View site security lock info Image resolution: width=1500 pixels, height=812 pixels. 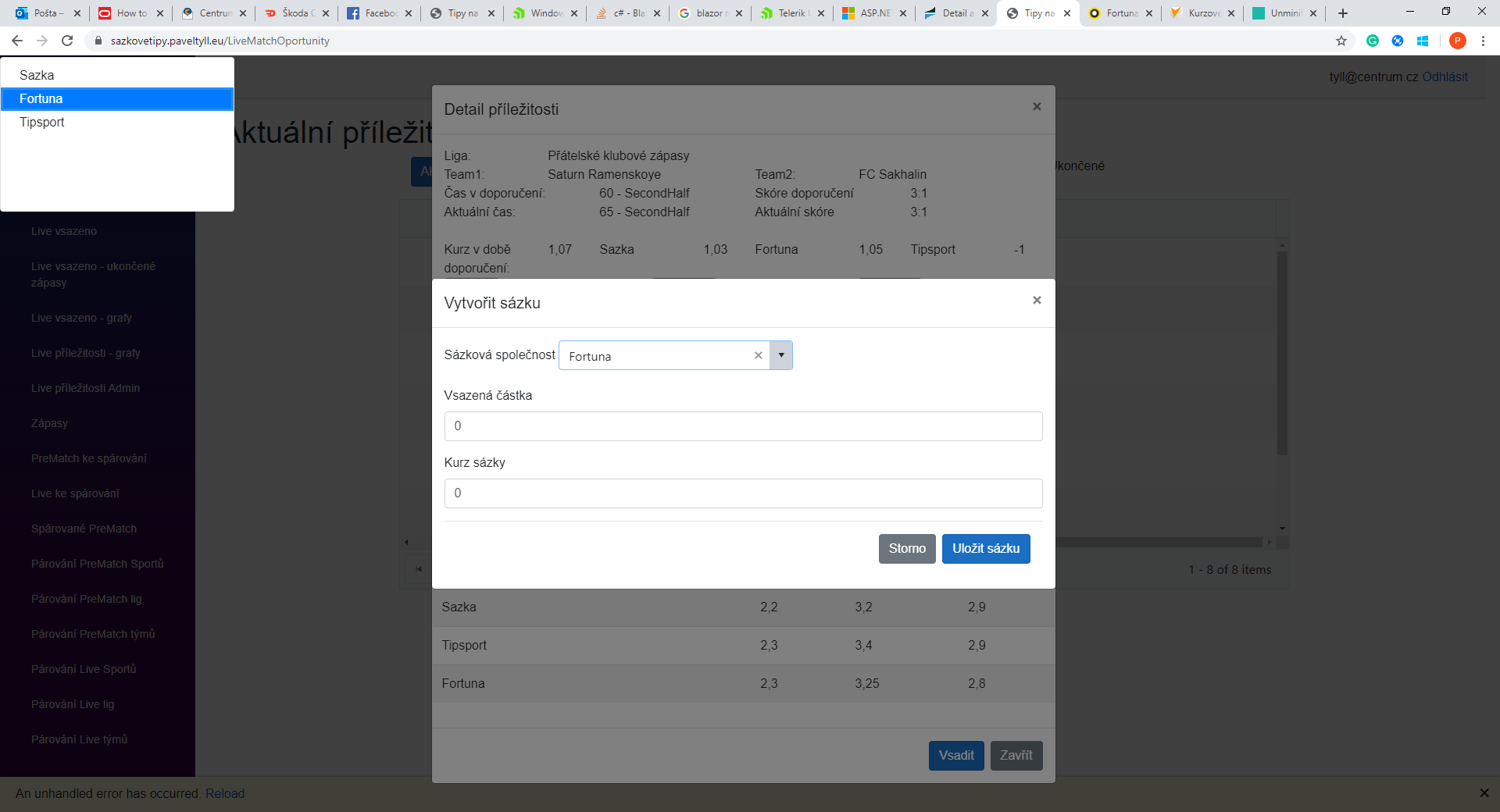(x=98, y=41)
